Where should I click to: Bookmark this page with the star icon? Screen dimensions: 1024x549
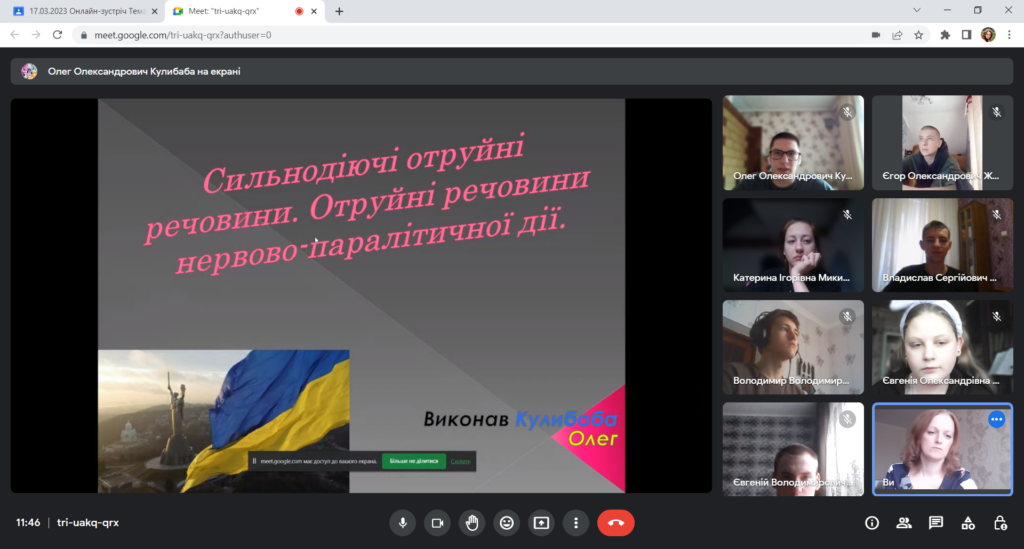[918, 34]
